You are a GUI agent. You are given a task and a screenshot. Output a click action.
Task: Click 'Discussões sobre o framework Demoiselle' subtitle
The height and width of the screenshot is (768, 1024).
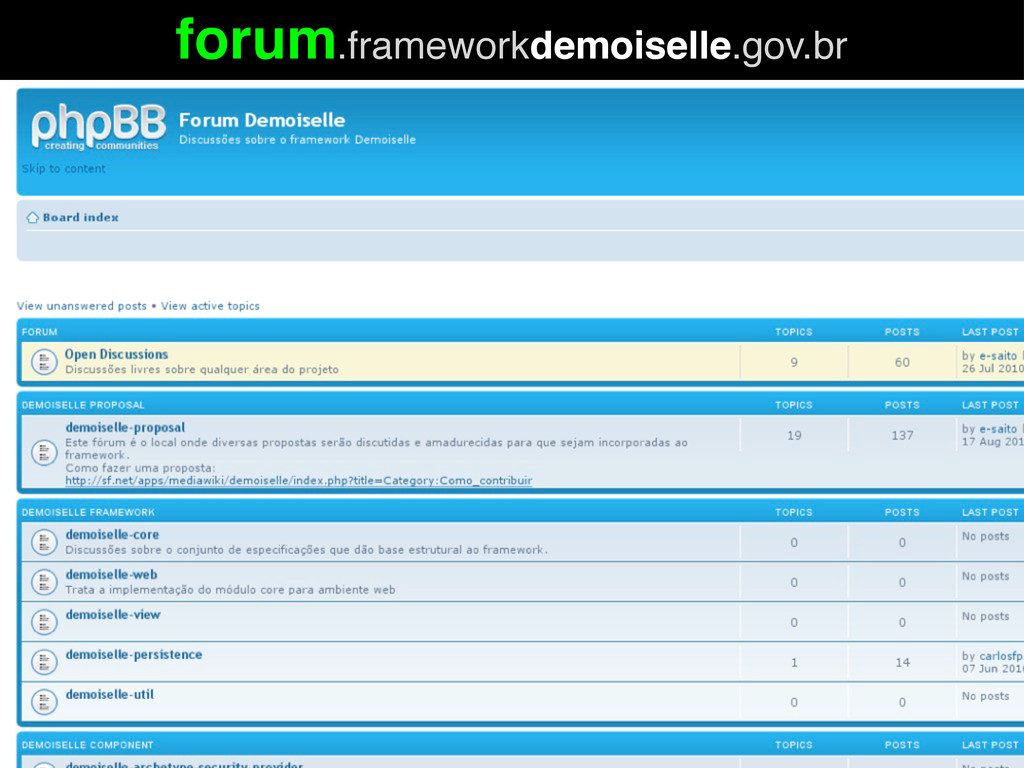click(x=297, y=140)
